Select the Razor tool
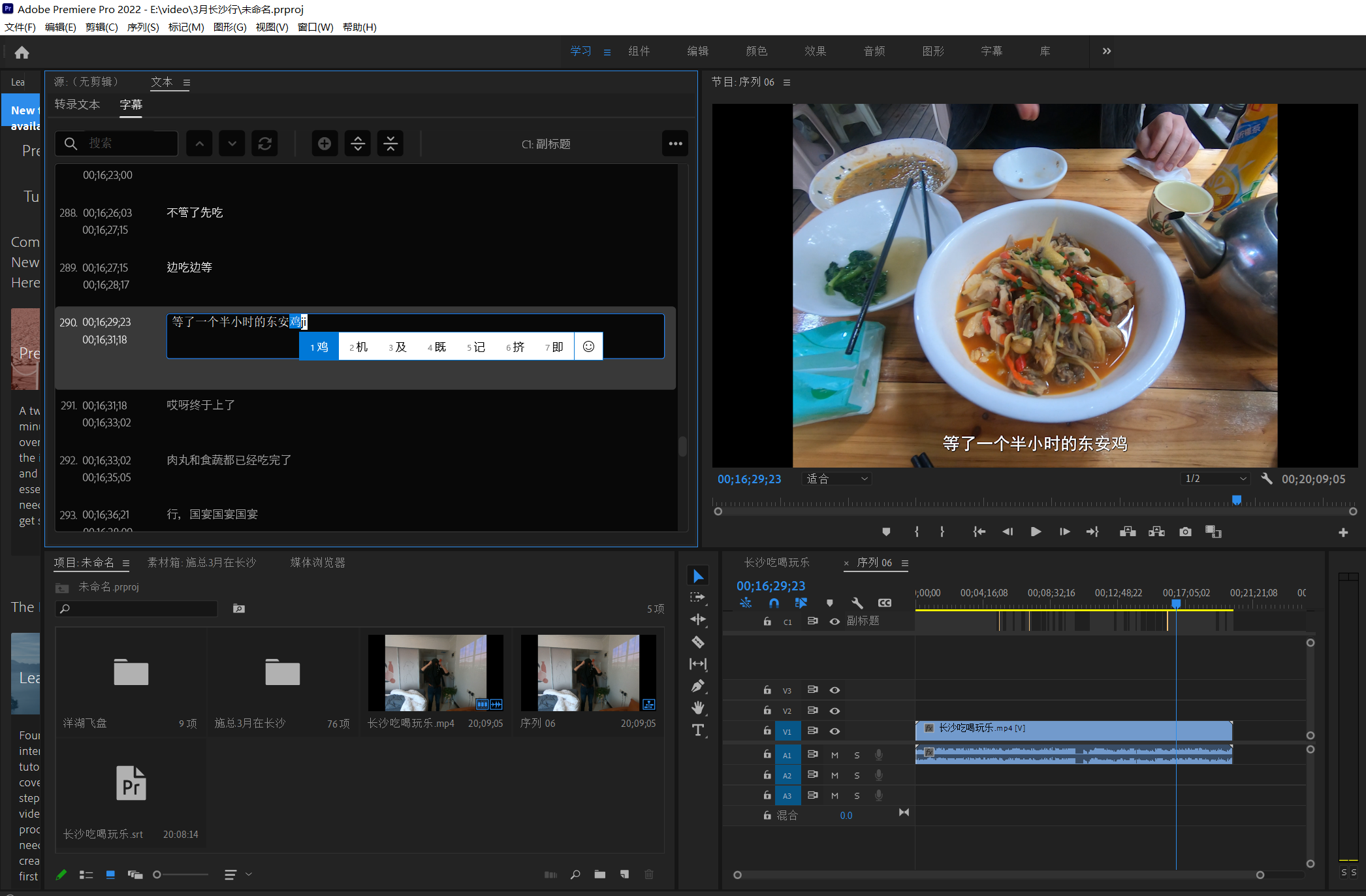The image size is (1366, 896). (x=698, y=642)
